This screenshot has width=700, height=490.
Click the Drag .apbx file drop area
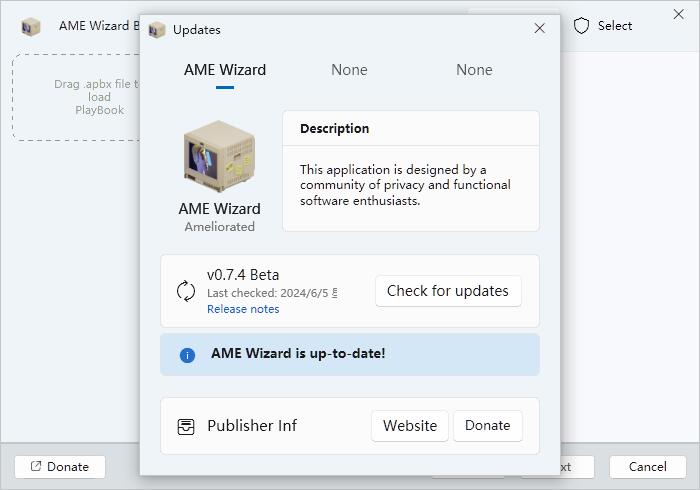(76, 97)
